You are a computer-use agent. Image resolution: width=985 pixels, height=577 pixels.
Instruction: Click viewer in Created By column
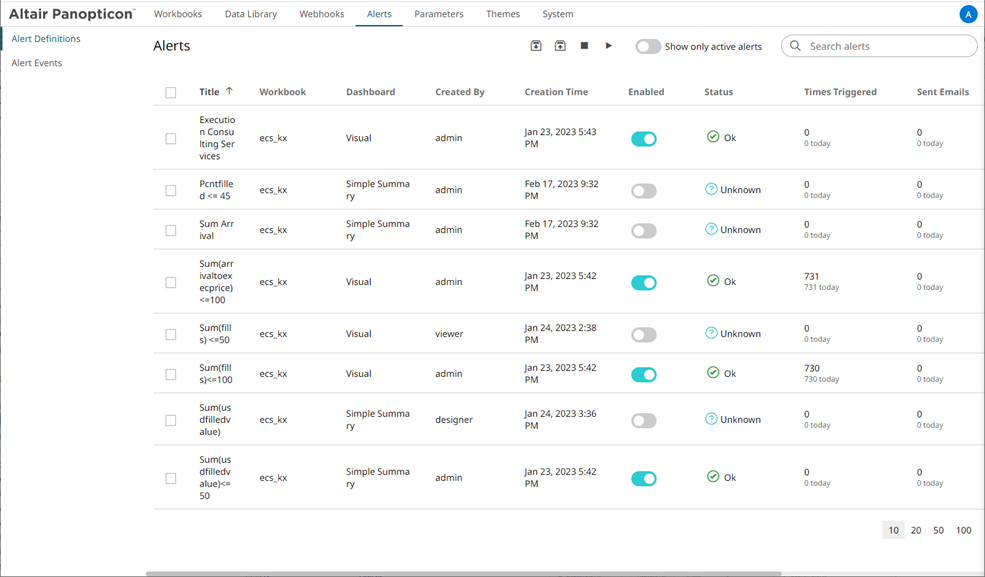[449, 333]
